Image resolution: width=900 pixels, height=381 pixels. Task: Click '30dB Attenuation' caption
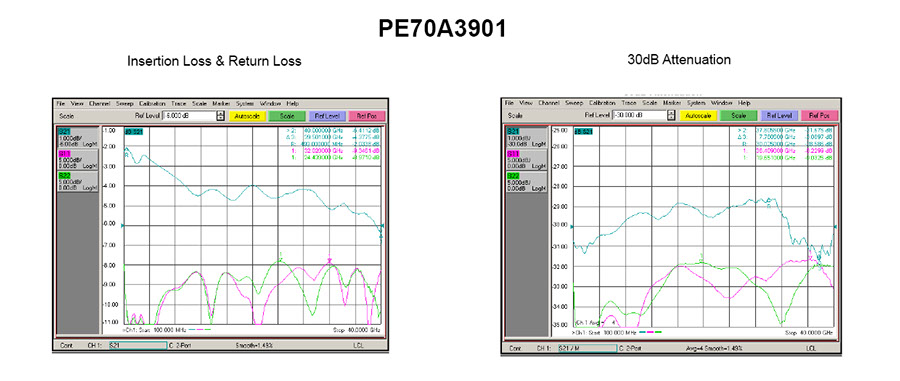(x=680, y=59)
